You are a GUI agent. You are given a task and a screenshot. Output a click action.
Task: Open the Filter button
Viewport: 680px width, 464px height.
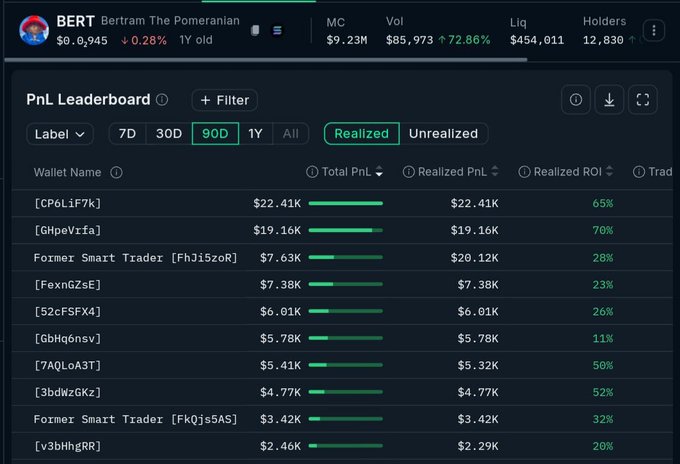tap(225, 100)
